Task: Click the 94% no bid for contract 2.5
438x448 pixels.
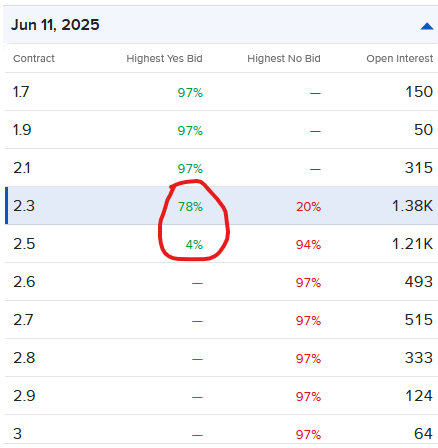Action: click(308, 244)
